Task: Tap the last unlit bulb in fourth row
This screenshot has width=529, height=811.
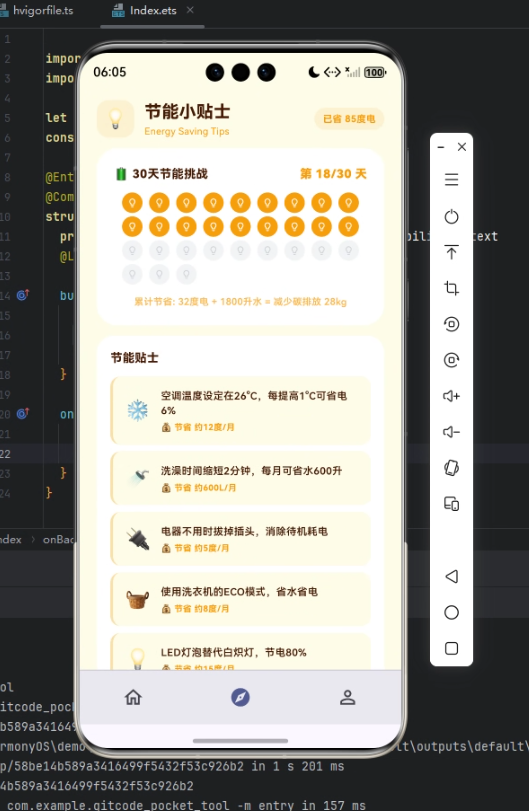Action: point(186,274)
